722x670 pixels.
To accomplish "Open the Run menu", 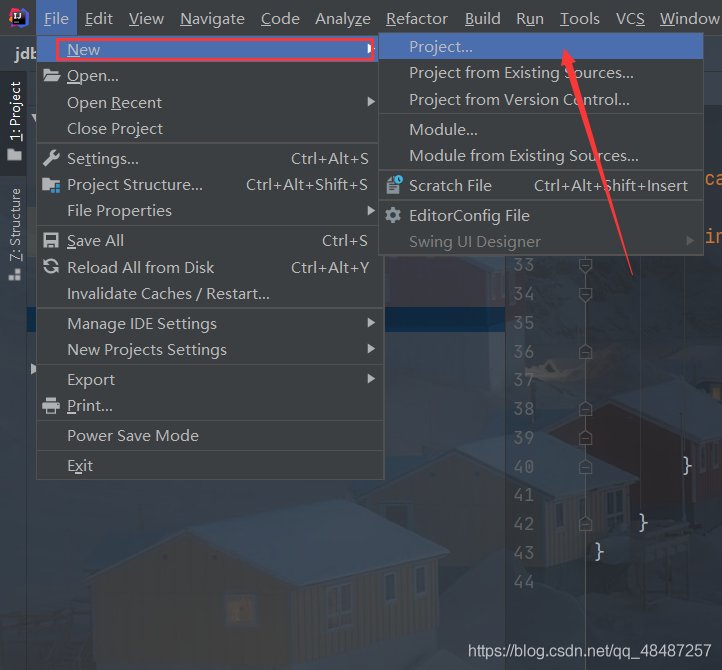I will (530, 18).
